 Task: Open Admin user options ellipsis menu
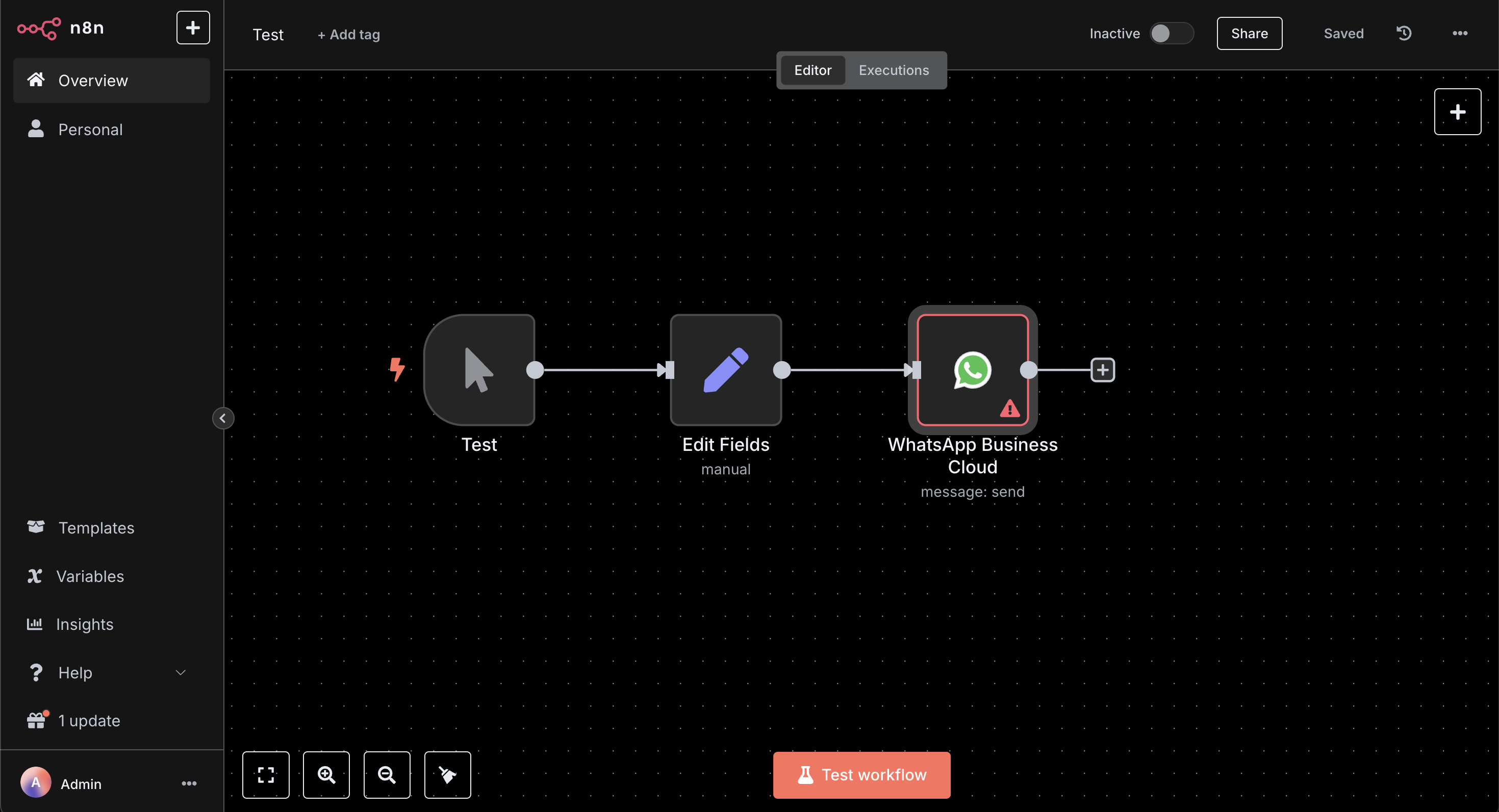(x=189, y=783)
